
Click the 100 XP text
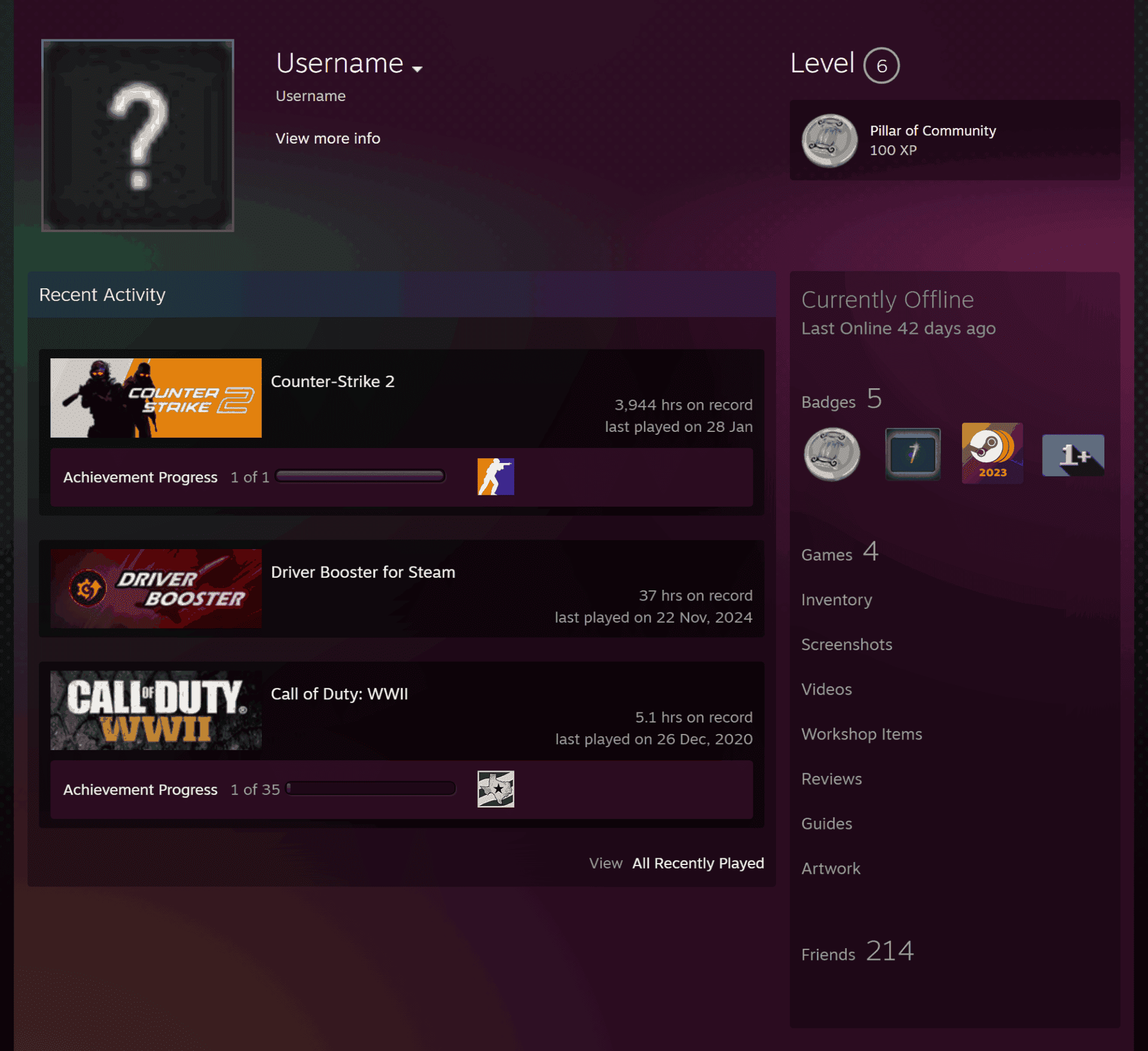(893, 150)
